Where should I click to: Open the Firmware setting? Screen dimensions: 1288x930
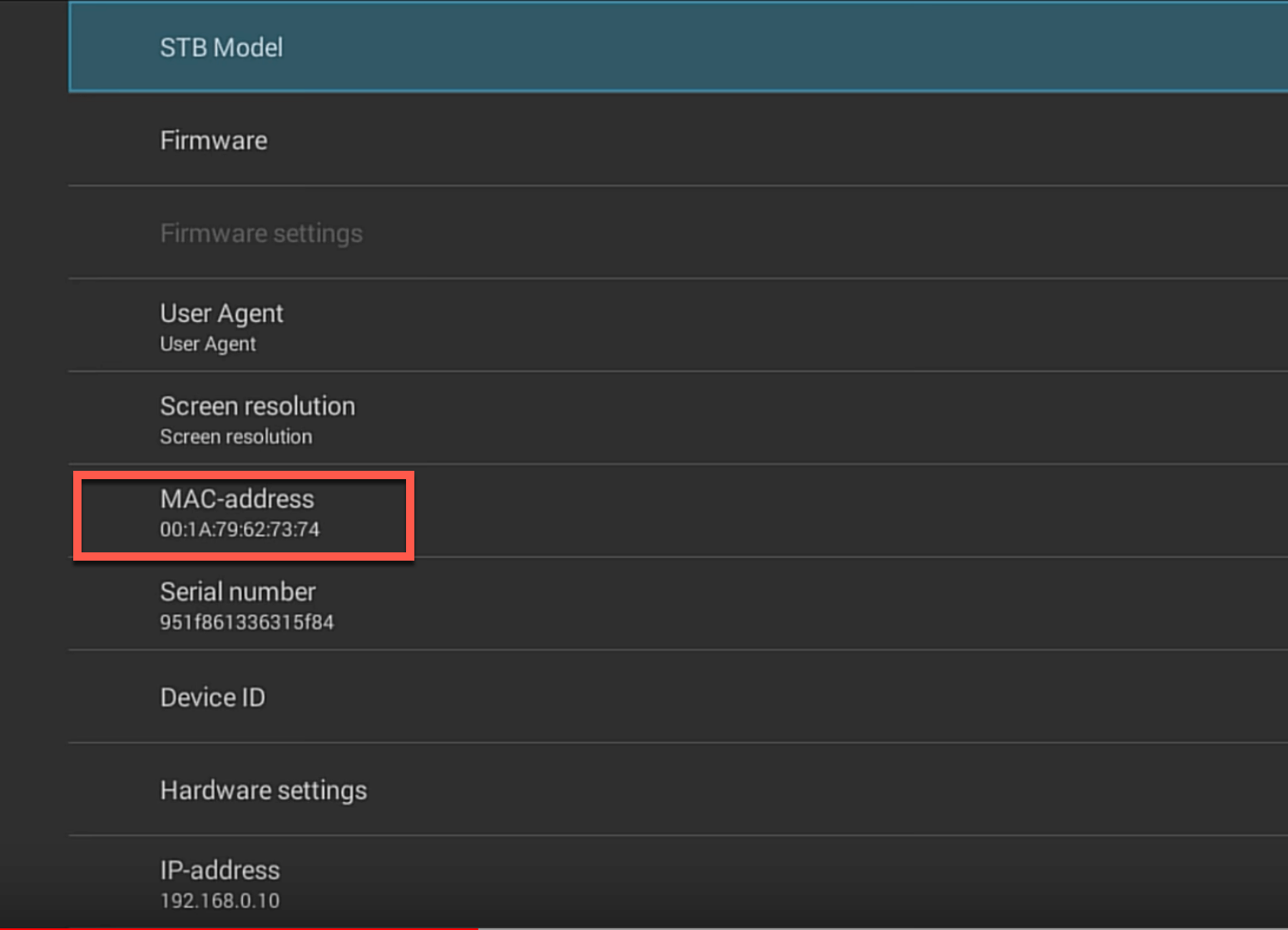click(x=678, y=140)
